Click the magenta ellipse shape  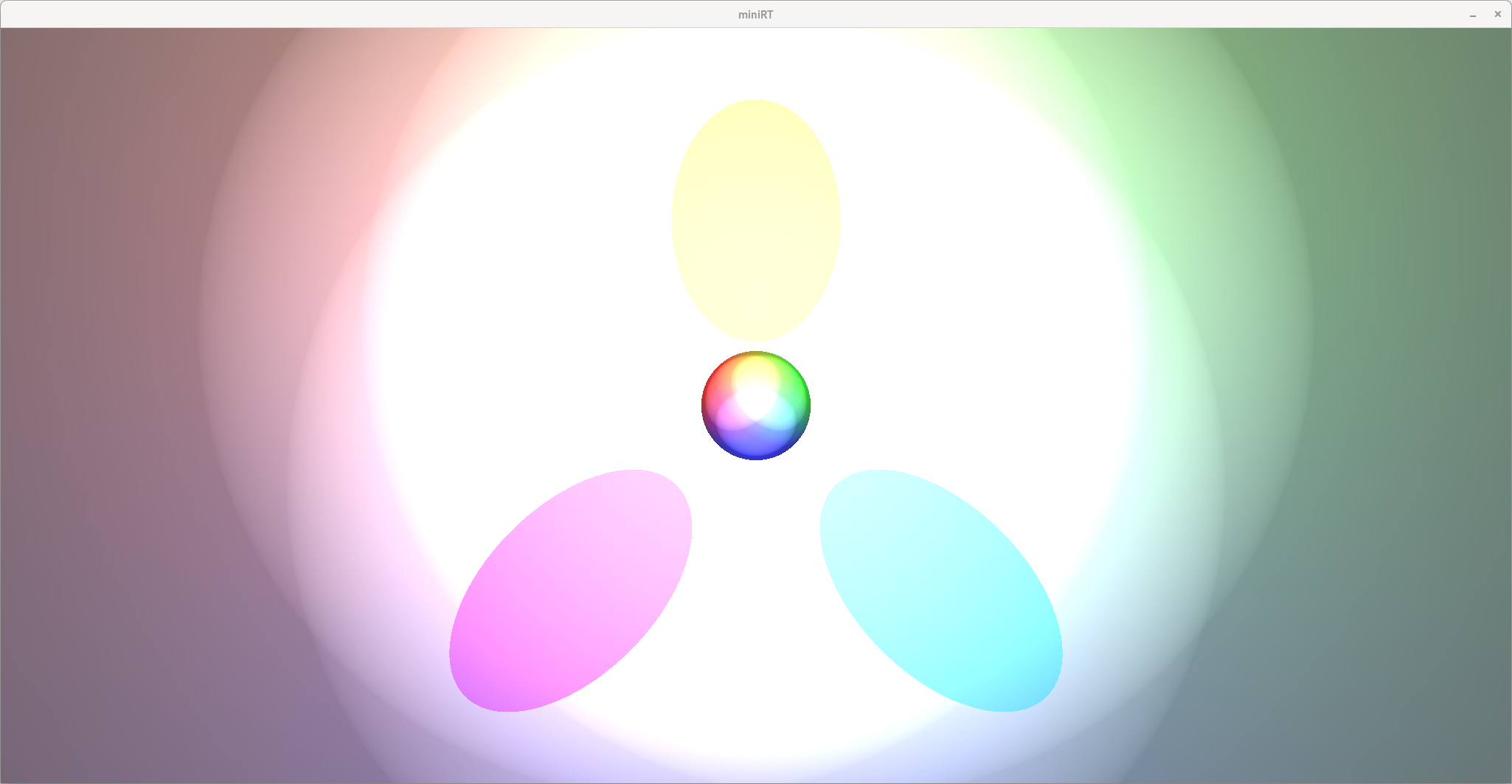click(570, 590)
